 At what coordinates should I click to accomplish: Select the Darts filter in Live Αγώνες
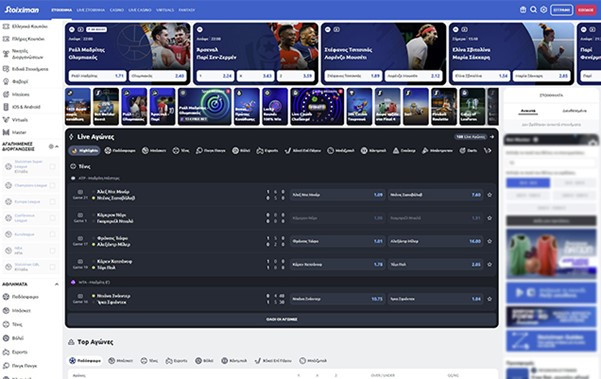pos(468,151)
